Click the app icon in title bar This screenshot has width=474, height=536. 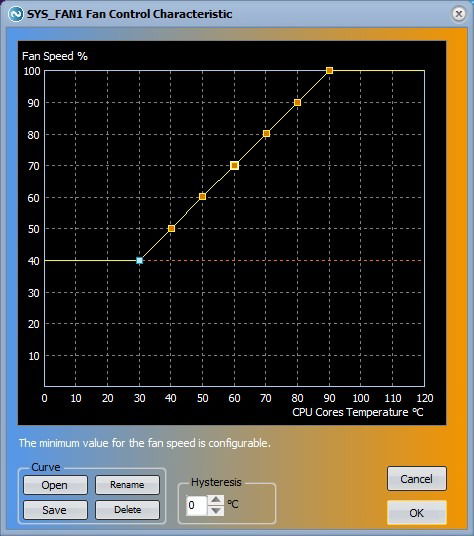click(15, 14)
